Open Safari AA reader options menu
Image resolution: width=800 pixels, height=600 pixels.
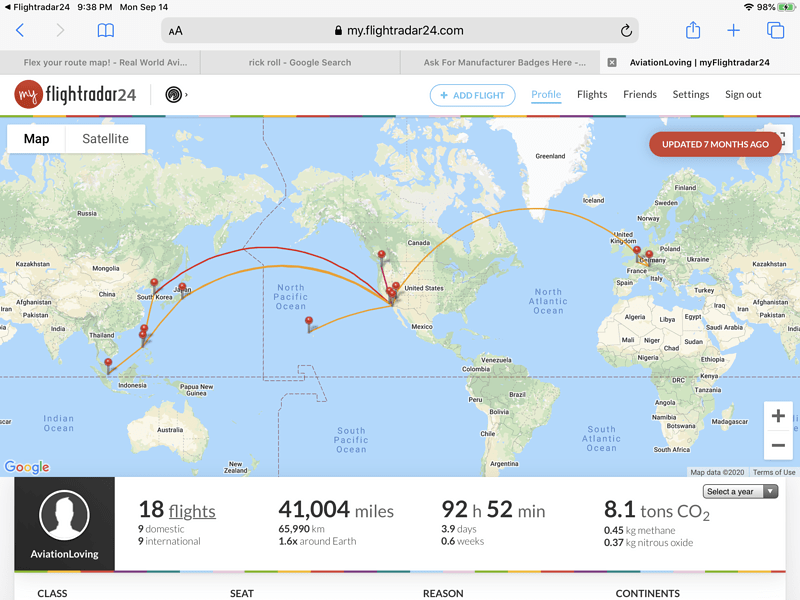tap(176, 31)
